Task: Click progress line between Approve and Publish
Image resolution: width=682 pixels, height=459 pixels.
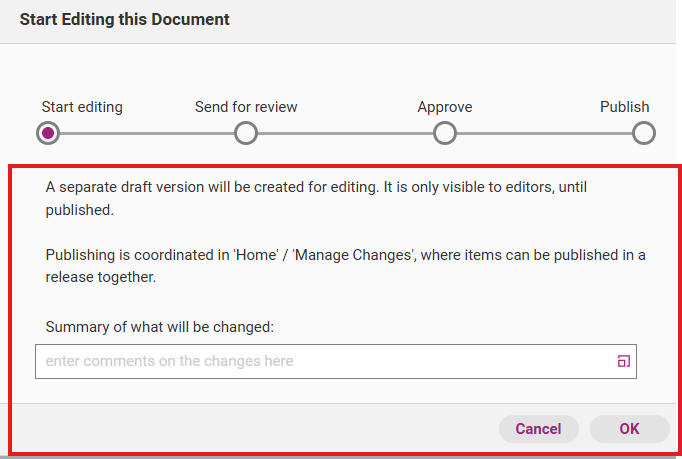Action: (545, 133)
